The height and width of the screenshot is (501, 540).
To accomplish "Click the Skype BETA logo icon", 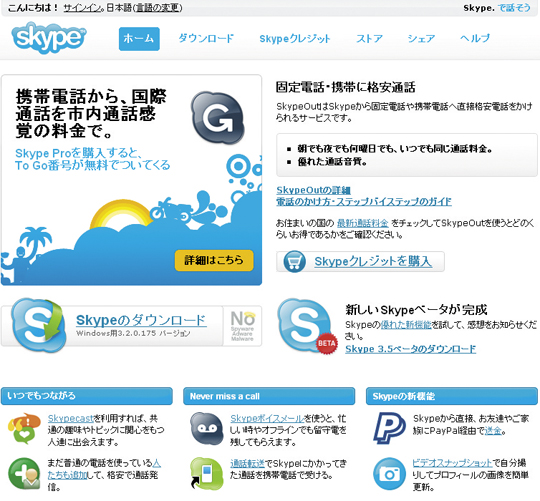I will [x=307, y=326].
